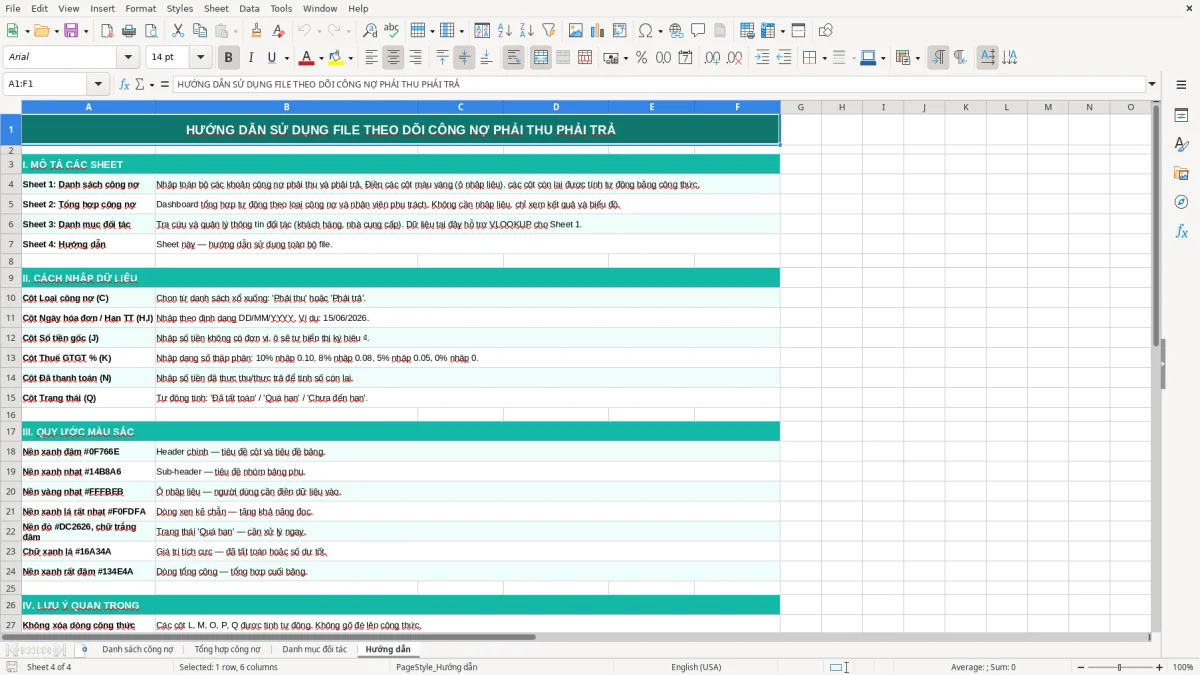Activate Clone Formatting paintbrush

point(256,31)
